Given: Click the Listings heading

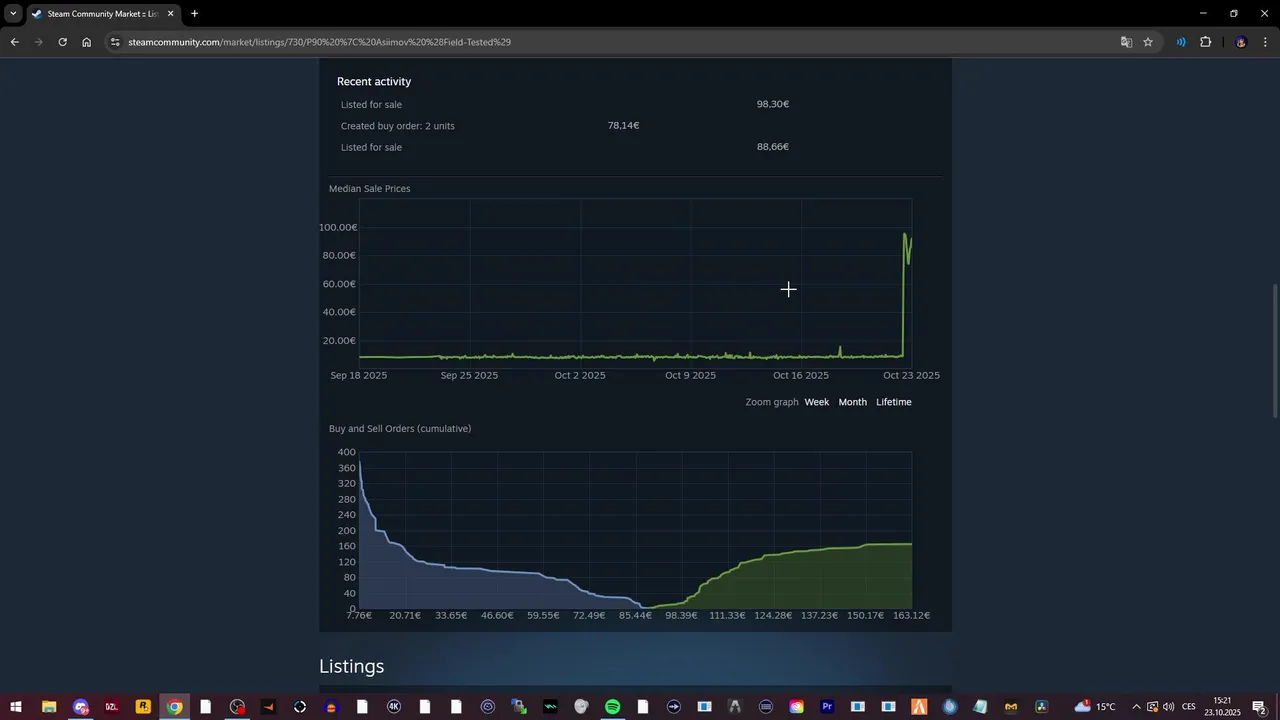Looking at the screenshot, I should [x=352, y=666].
